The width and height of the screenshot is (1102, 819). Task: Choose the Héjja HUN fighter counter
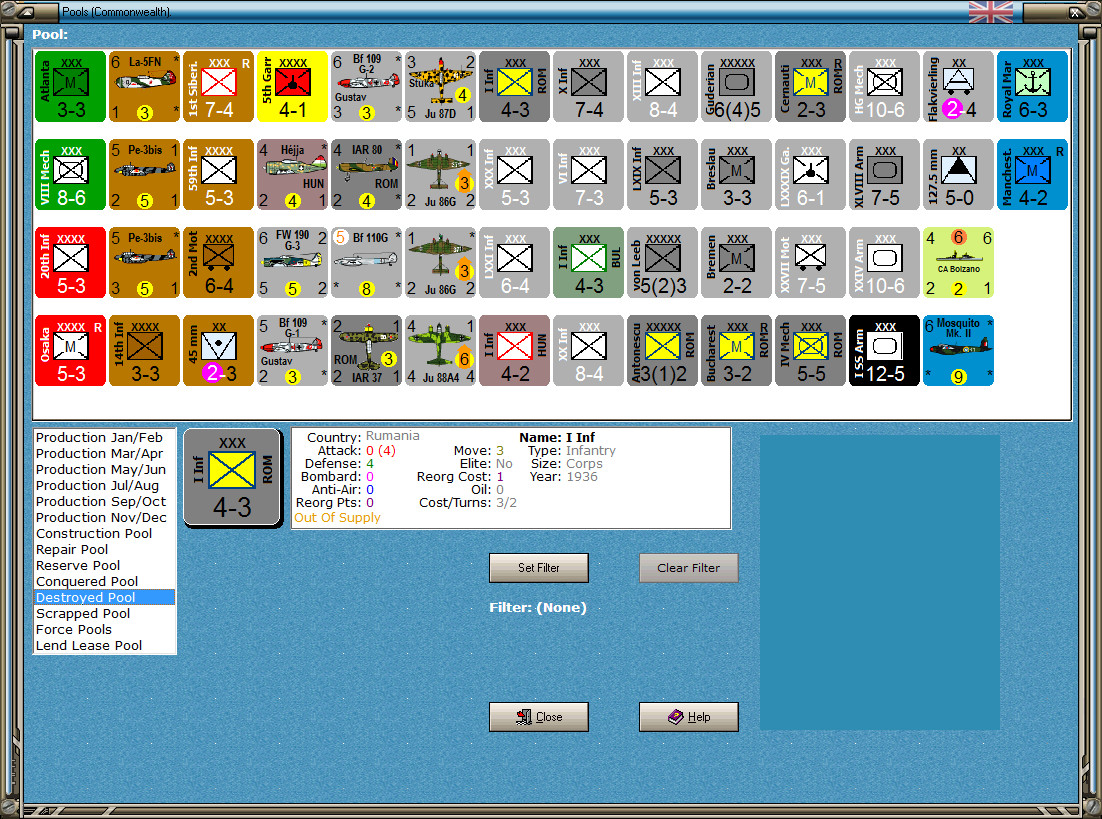pyautogui.click(x=292, y=174)
